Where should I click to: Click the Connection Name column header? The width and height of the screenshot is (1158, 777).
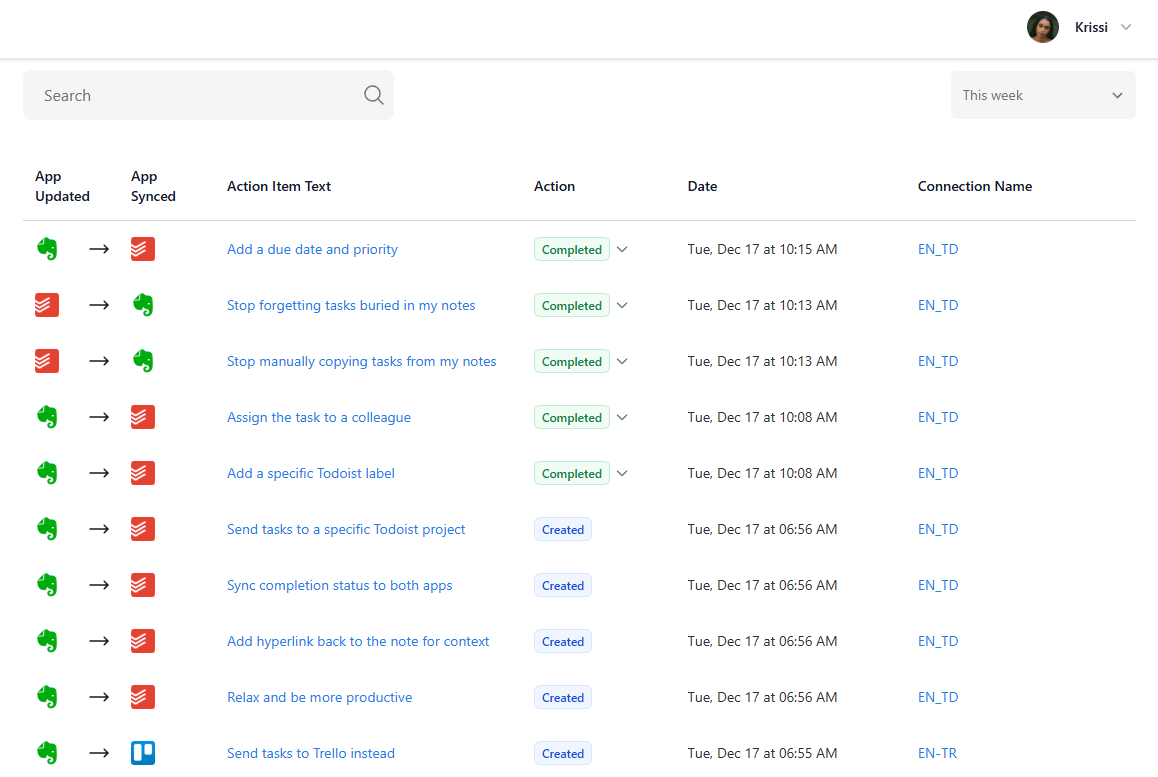click(975, 186)
